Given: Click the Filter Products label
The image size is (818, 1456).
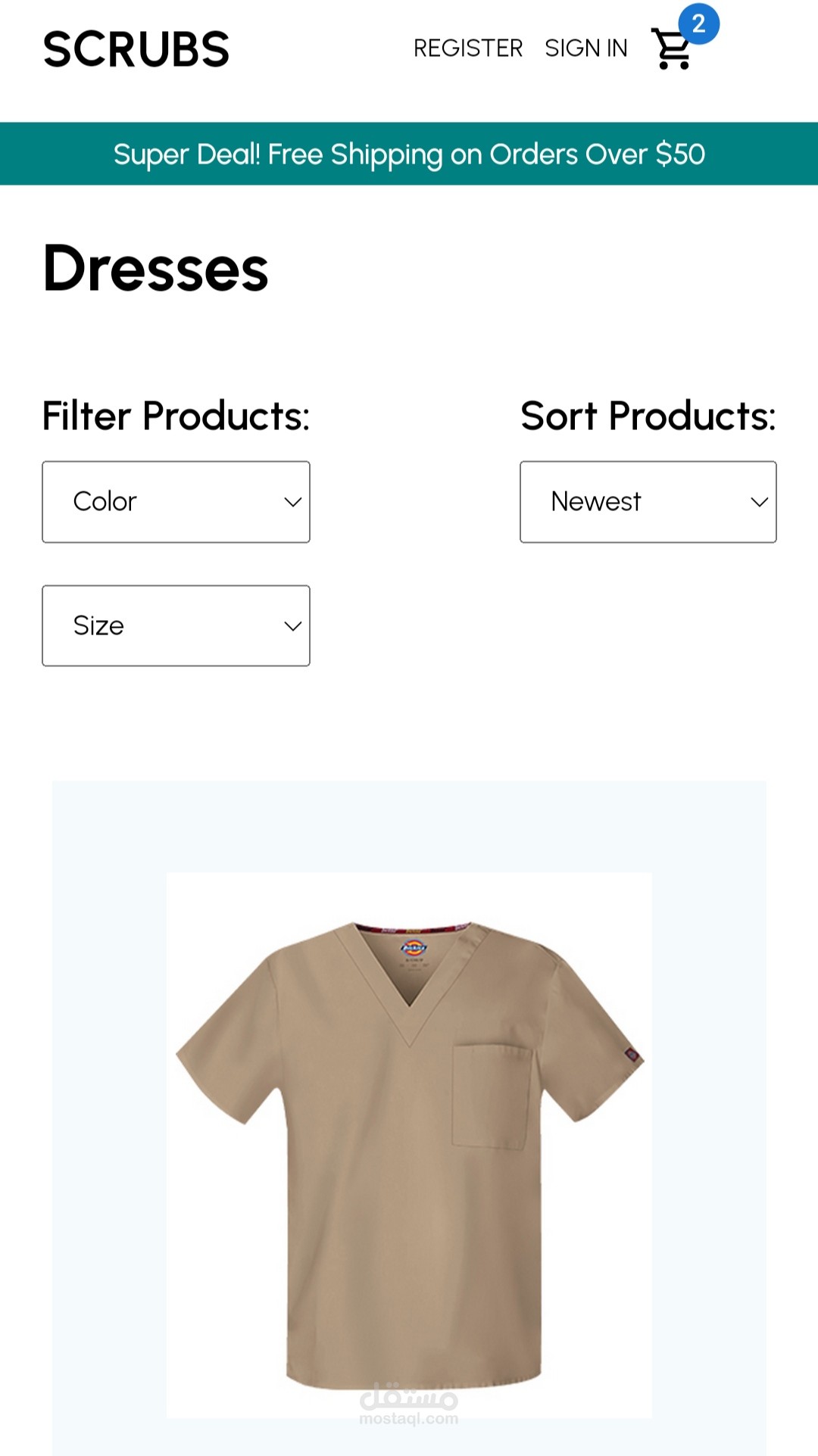Looking at the screenshot, I should [x=176, y=416].
